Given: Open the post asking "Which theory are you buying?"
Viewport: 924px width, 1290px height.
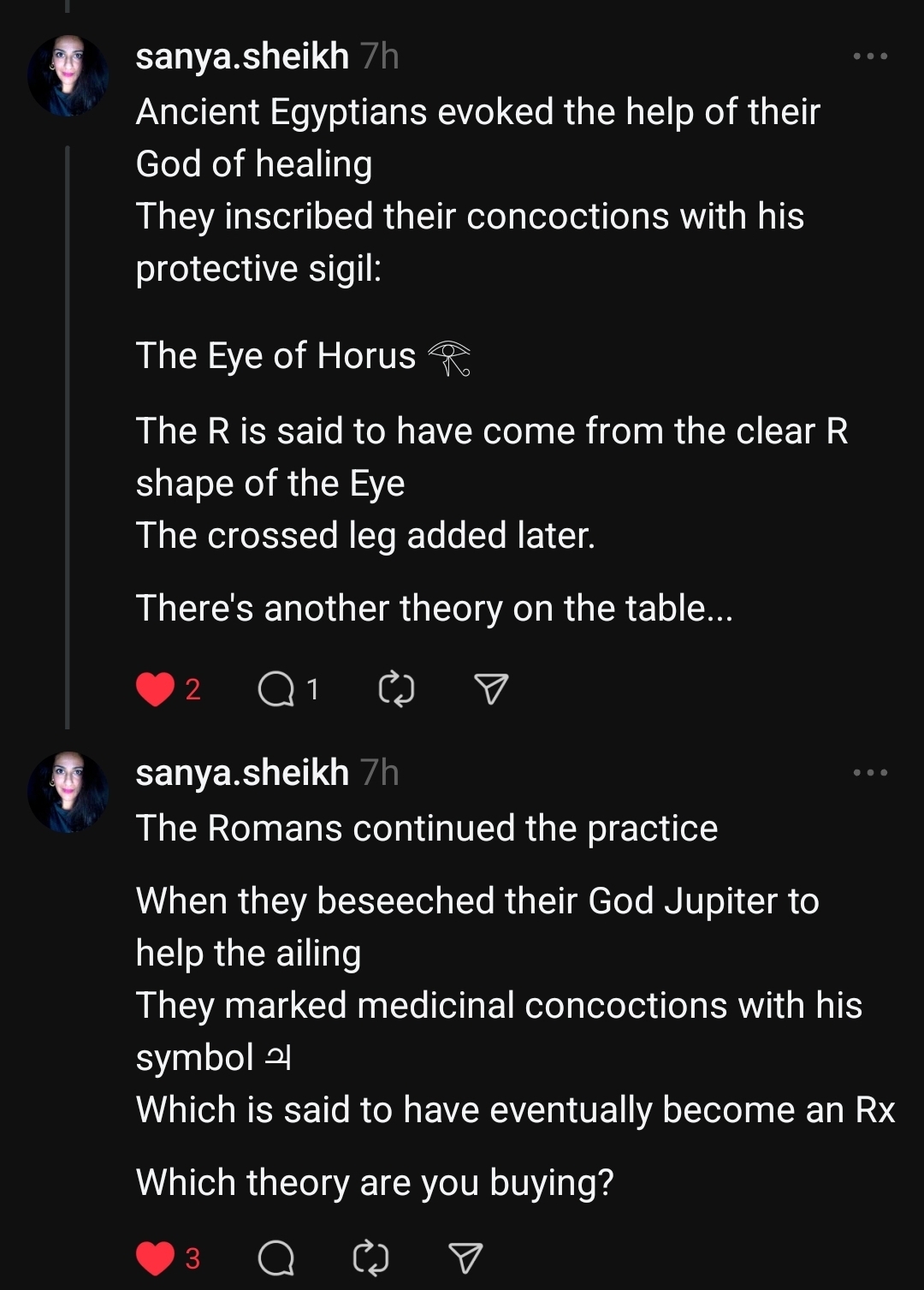Looking at the screenshot, I should tap(375, 1183).
